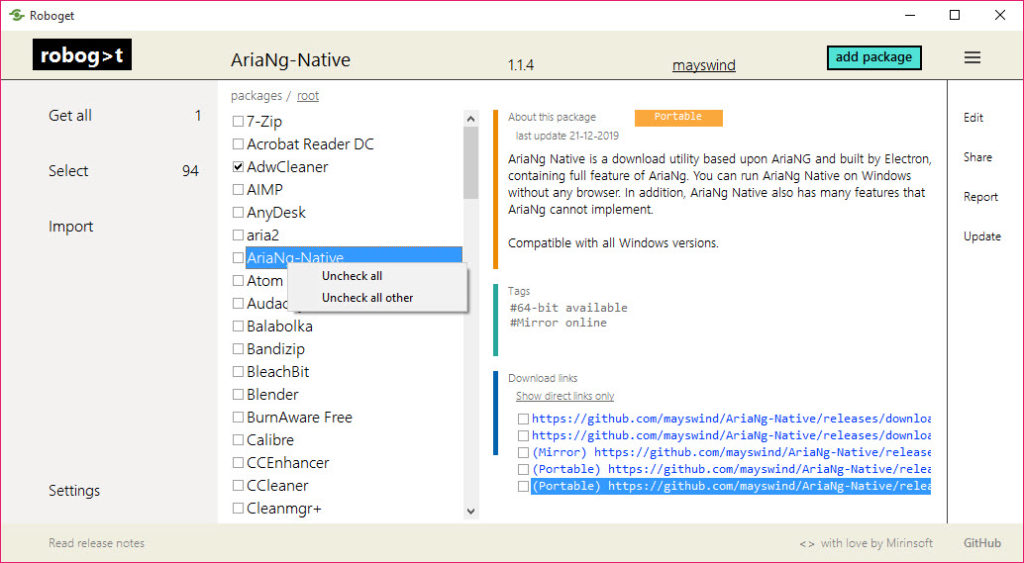Open the hamburger menu icon
The width and height of the screenshot is (1024, 563).
click(972, 57)
